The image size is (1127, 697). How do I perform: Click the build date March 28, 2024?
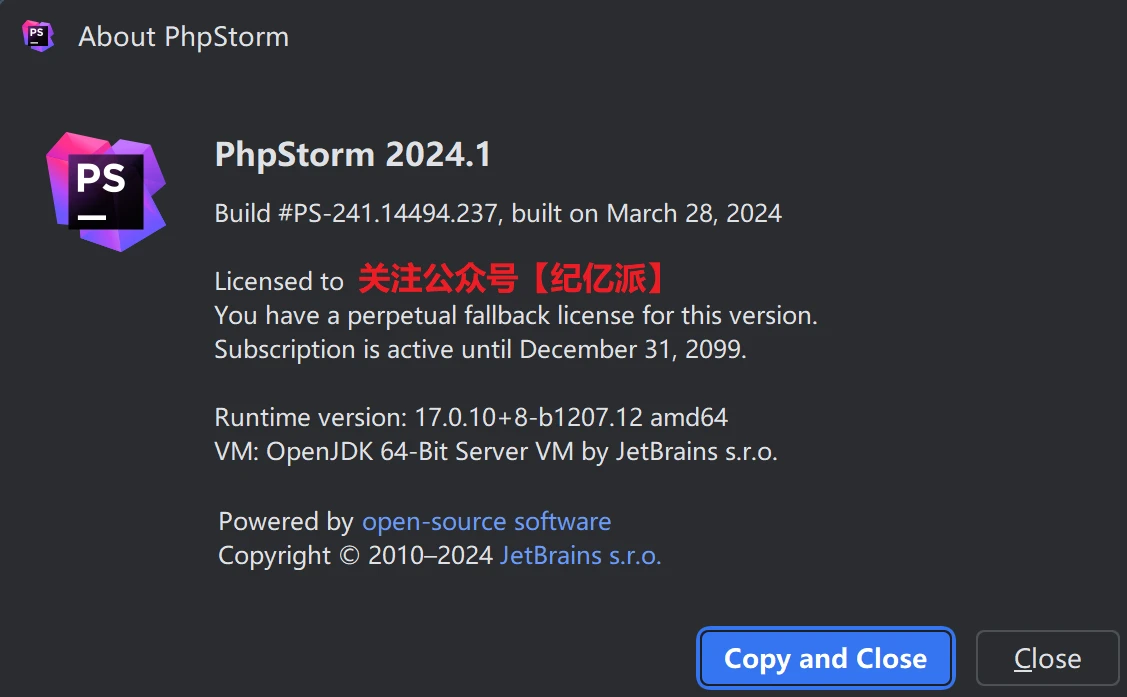(x=694, y=213)
